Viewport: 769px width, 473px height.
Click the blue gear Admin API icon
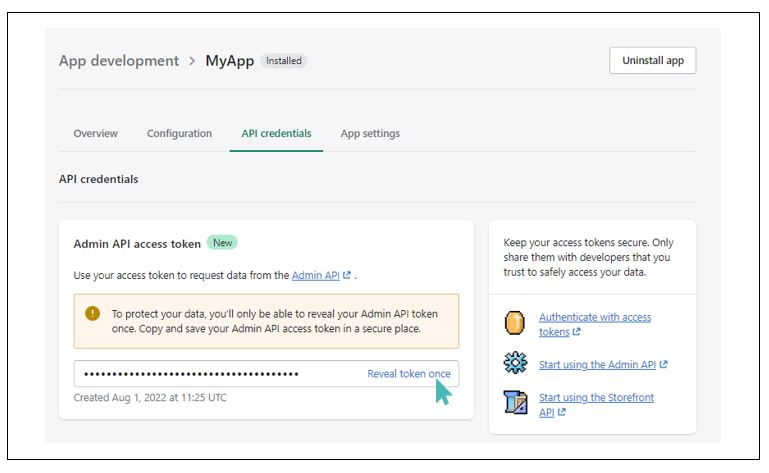pyautogui.click(x=515, y=363)
